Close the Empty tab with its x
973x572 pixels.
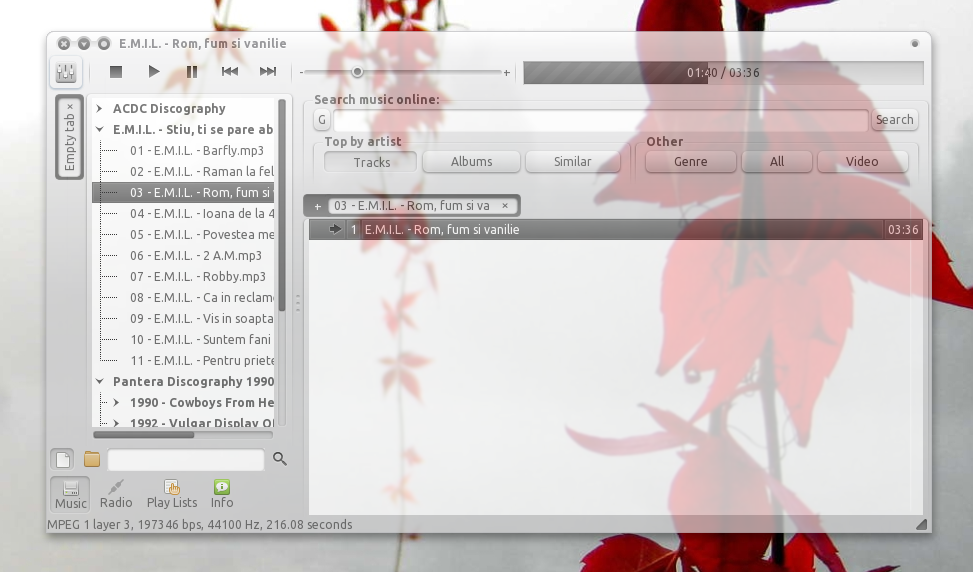[x=70, y=107]
